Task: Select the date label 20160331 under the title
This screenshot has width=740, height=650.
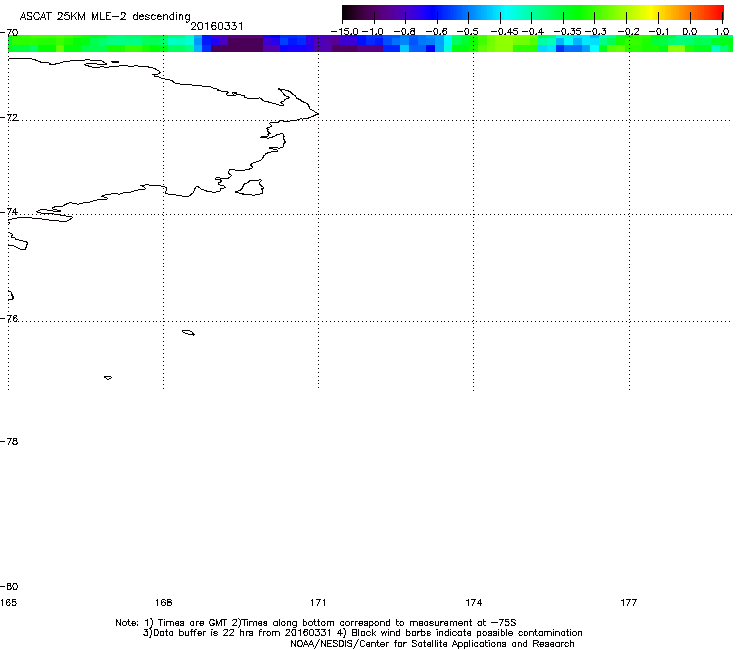Action: coord(217,26)
